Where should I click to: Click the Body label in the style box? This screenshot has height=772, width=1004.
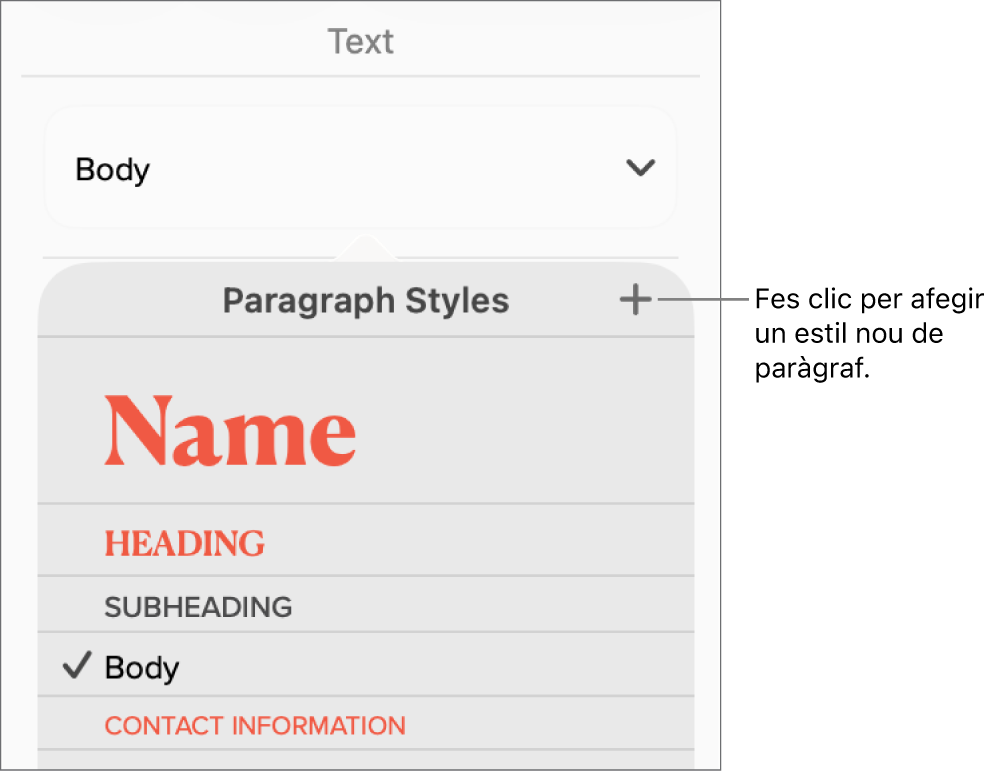[113, 169]
